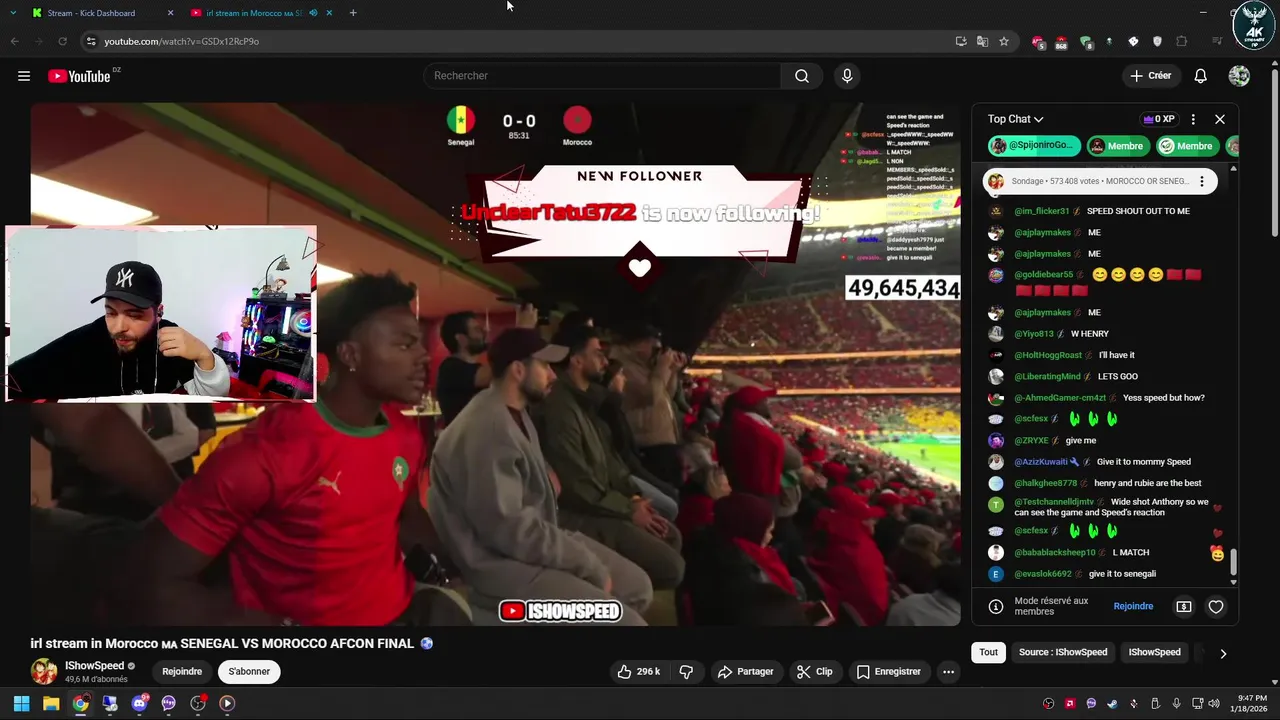The width and height of the screenshot is (1280, 720).
Task: Click the Créer button
Action: [x=1151, y=76]
